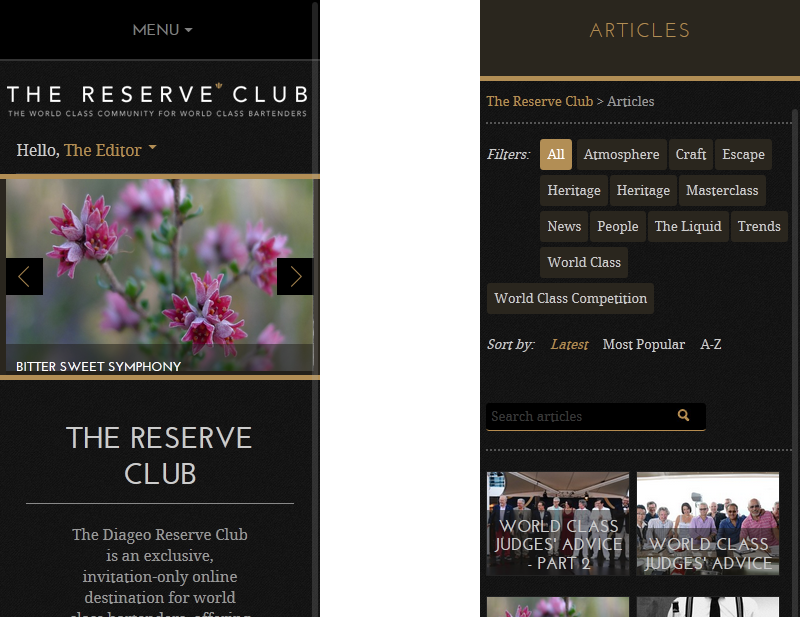The width and height of the screenshot is (800, 617).
Task: Open World Class Judges' Advice Part 2 thumbnail
Action: coord(558,524)
